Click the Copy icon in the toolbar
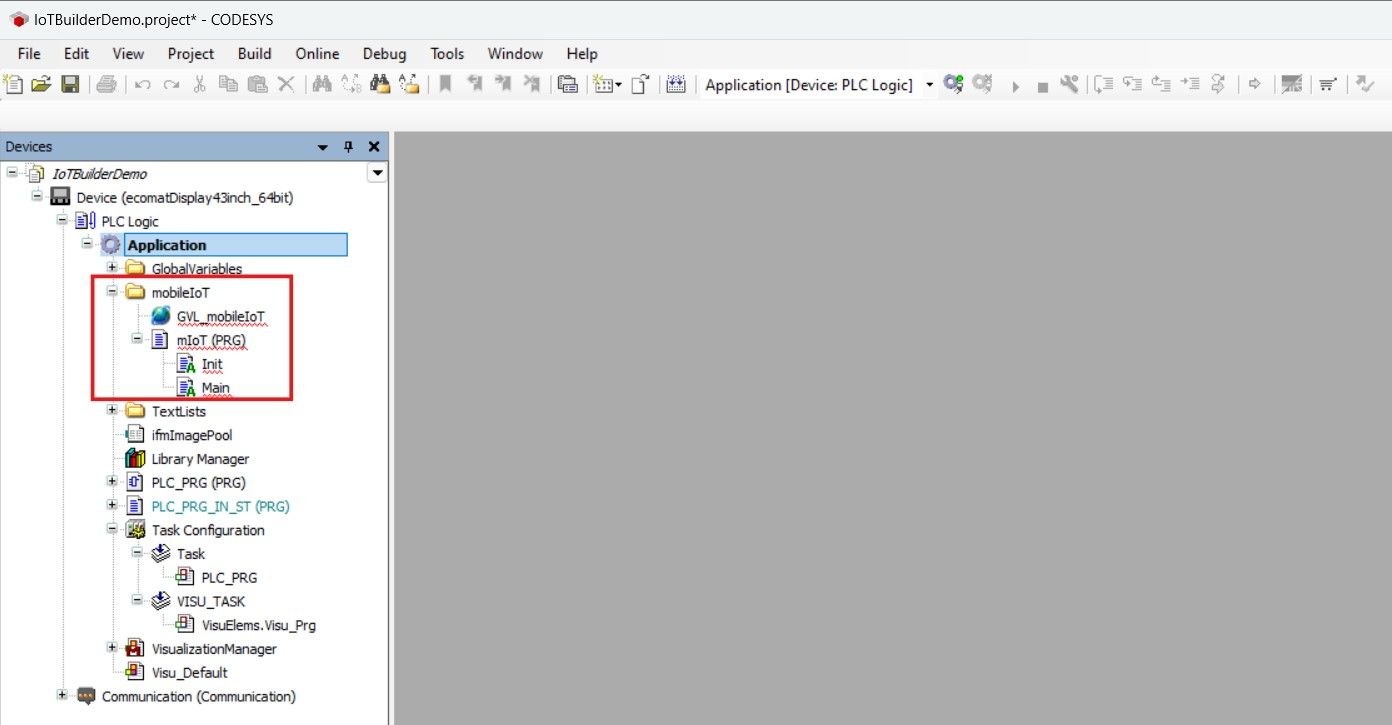 click(228, 85)
